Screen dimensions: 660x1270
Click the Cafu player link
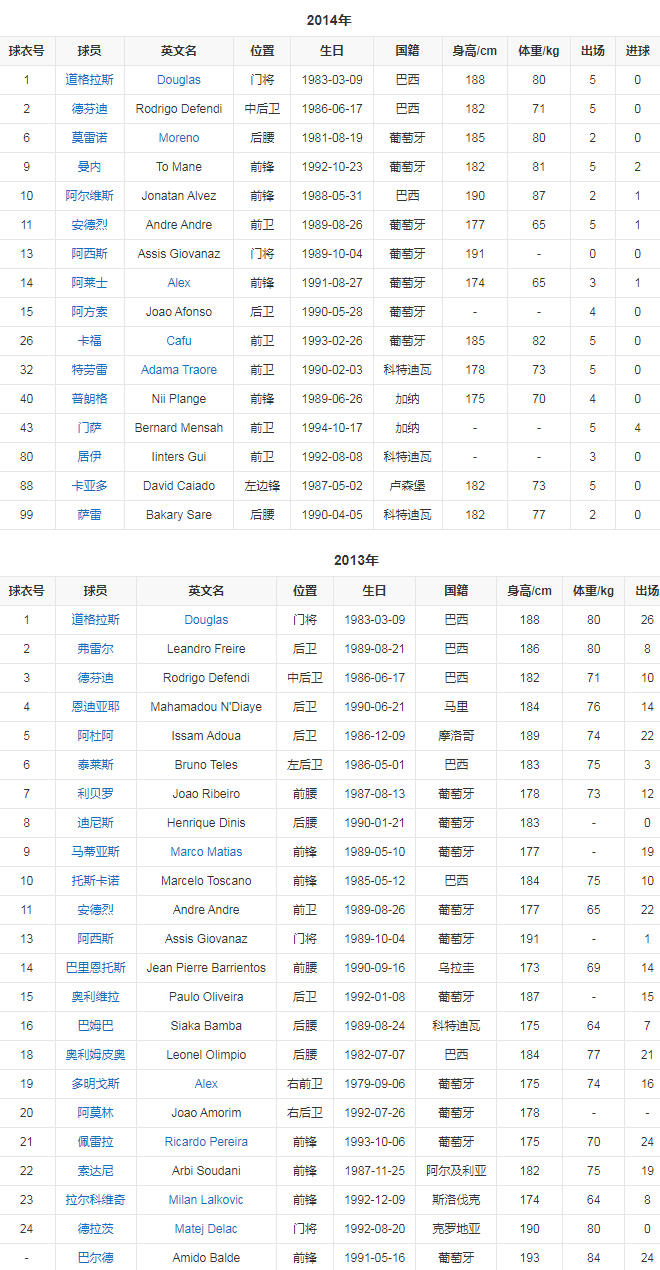click(x=179, y=341)
